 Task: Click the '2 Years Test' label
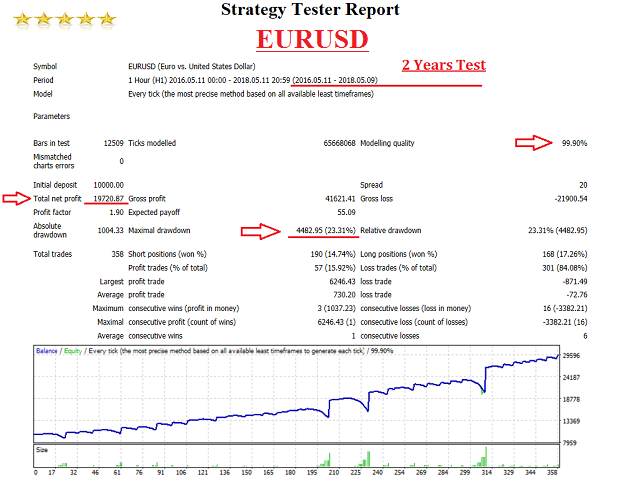click(444, 65)
